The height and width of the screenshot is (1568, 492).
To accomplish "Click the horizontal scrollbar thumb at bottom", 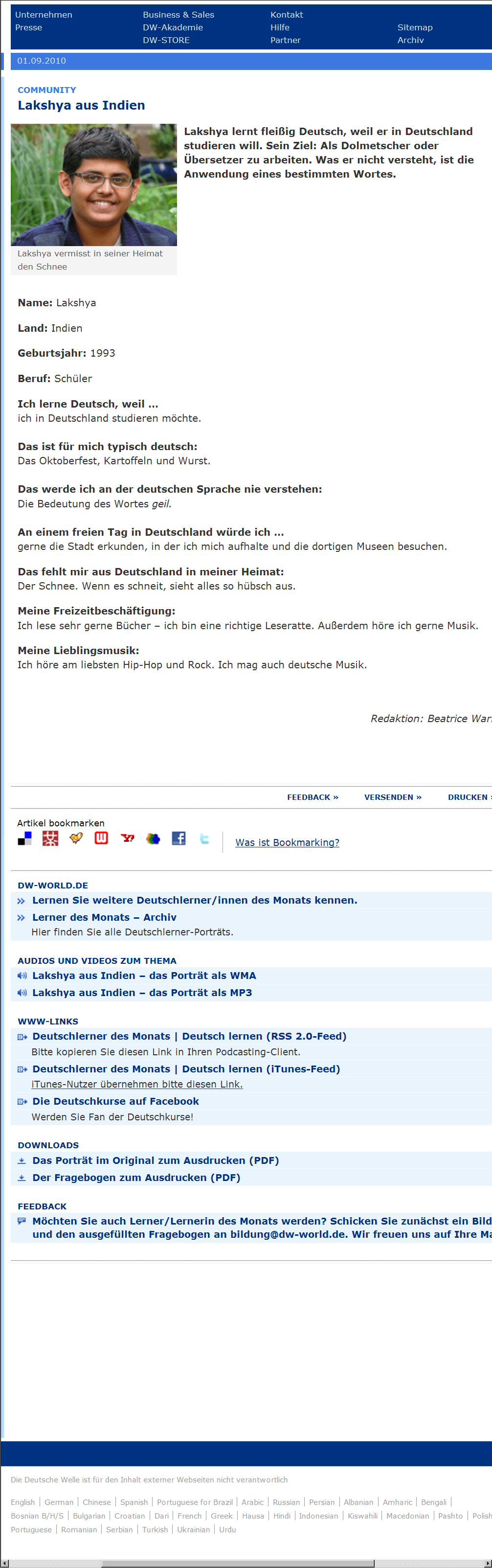I will point(237,1563).
